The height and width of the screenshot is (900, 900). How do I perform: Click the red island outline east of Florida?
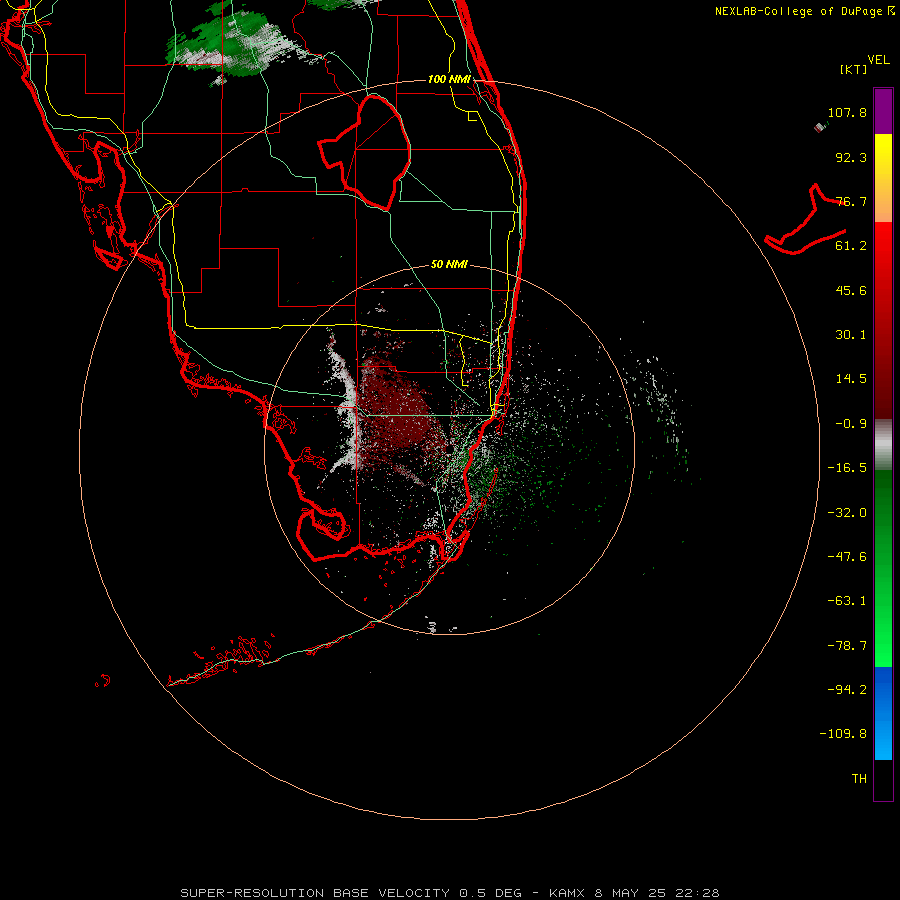(x=805, y=219)
